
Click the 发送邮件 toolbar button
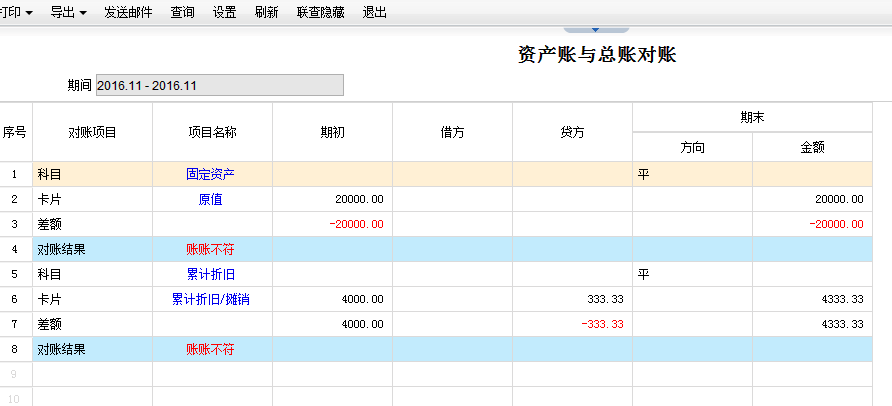pyautogui.click(x=128, y=13)
